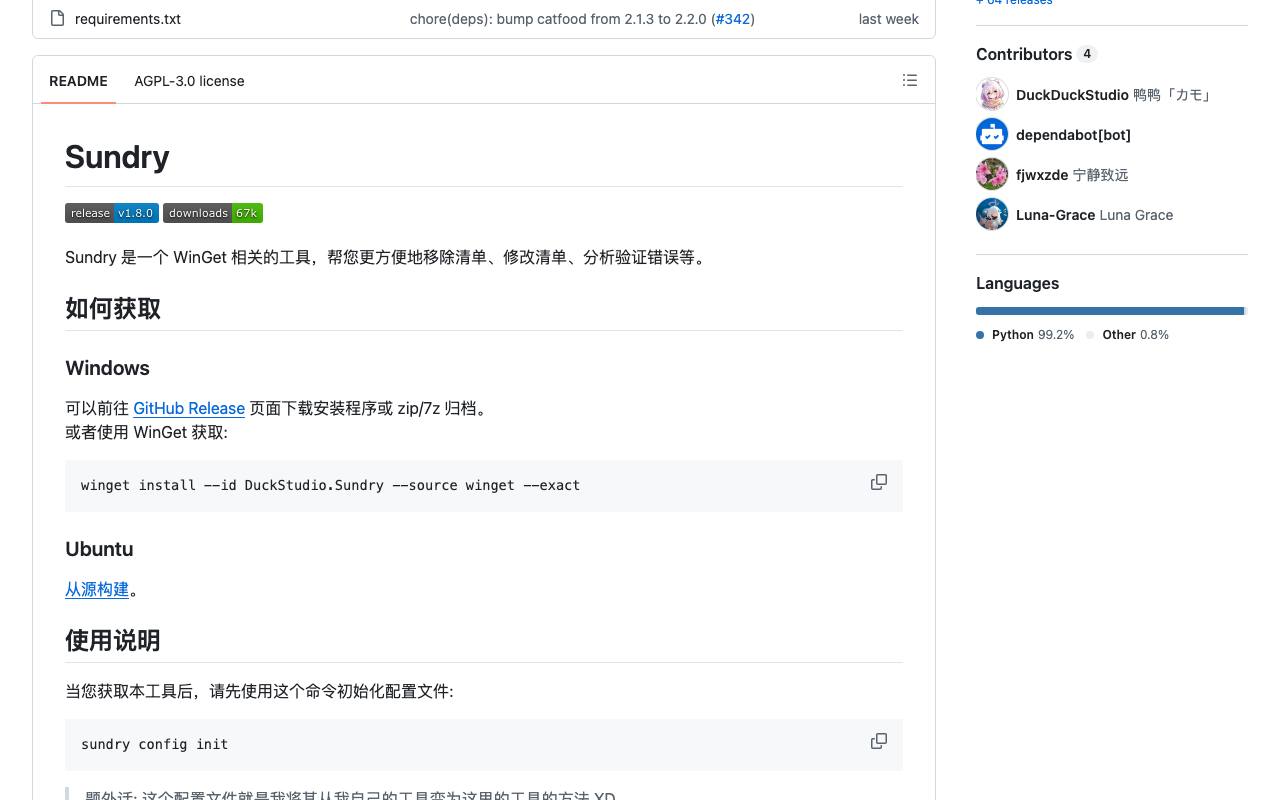Open dependabot[bot] contributor profile name

pos(1073,135)
